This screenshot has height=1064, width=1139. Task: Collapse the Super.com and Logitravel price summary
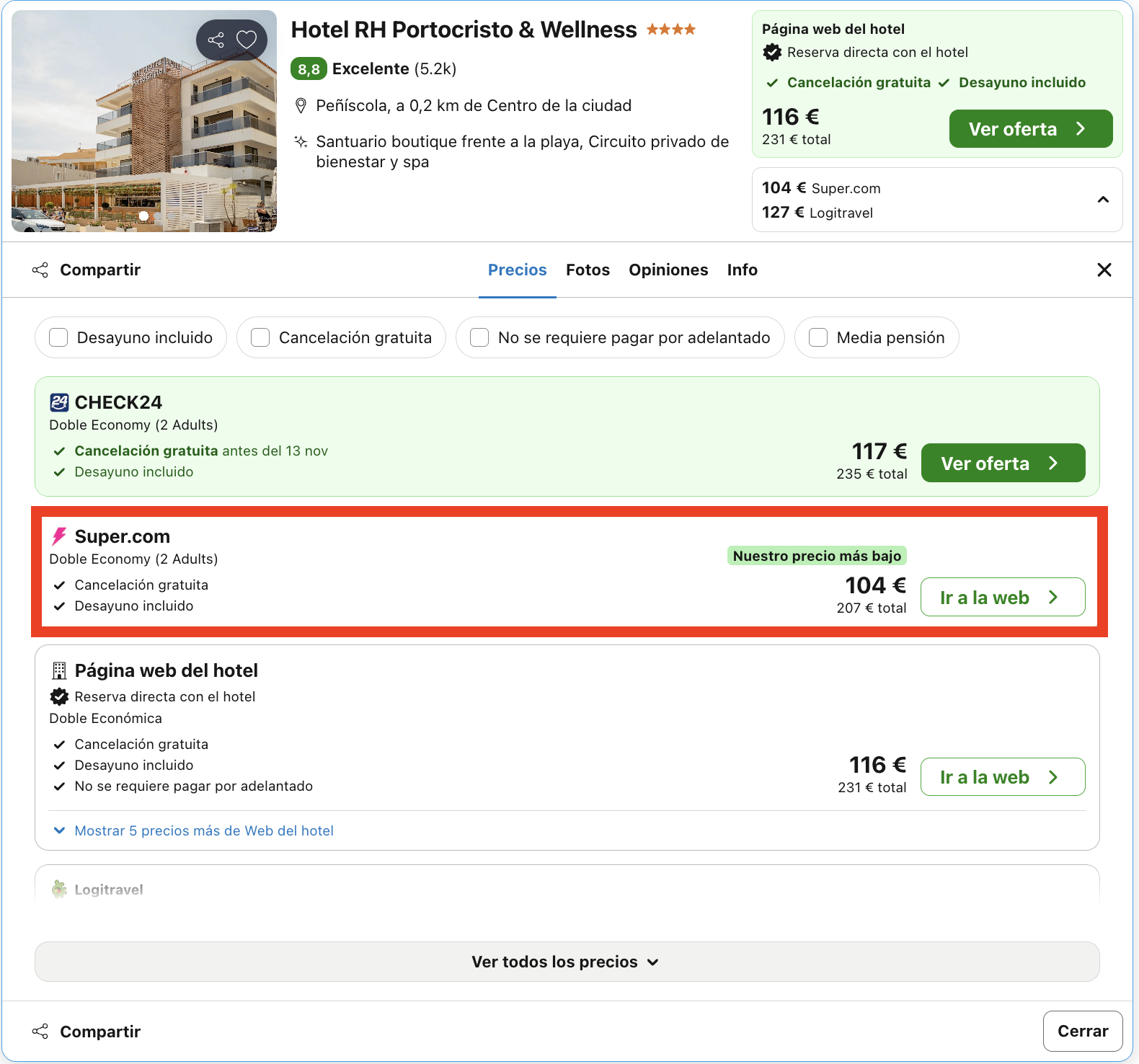click(x=1103, y=200)
